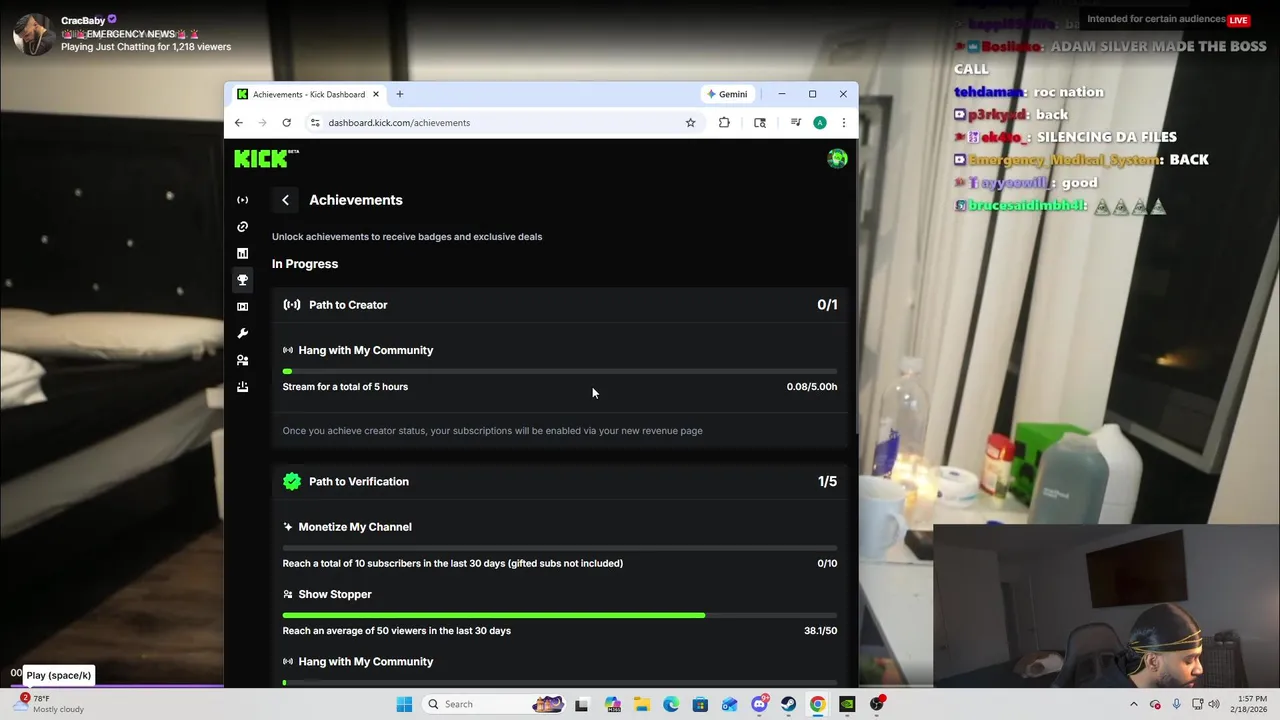Open a new Chrome tab
The image size is (1280, 720).
click(x=399, y=94)
